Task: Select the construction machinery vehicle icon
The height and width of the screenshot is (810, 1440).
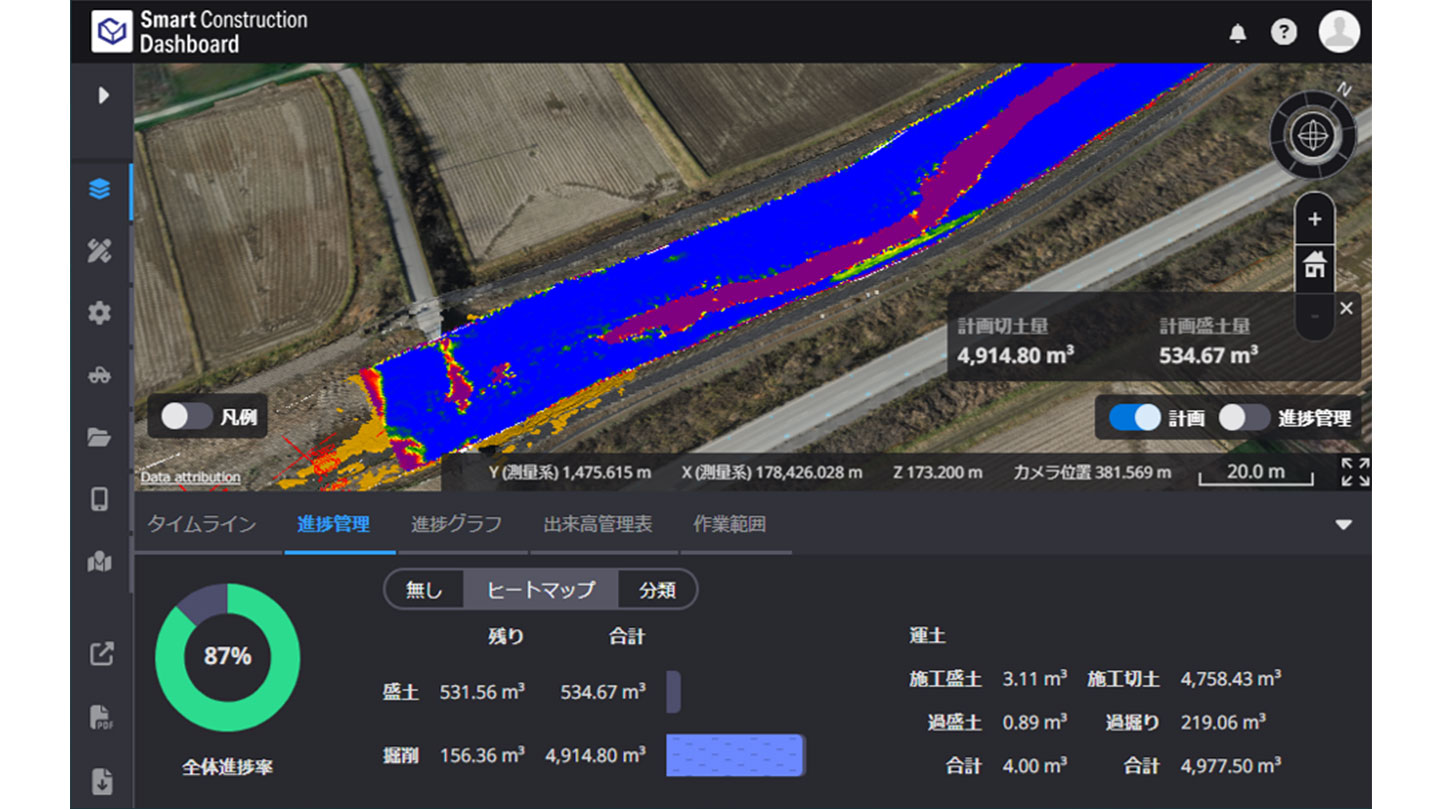Action: (x=99, y=376)
